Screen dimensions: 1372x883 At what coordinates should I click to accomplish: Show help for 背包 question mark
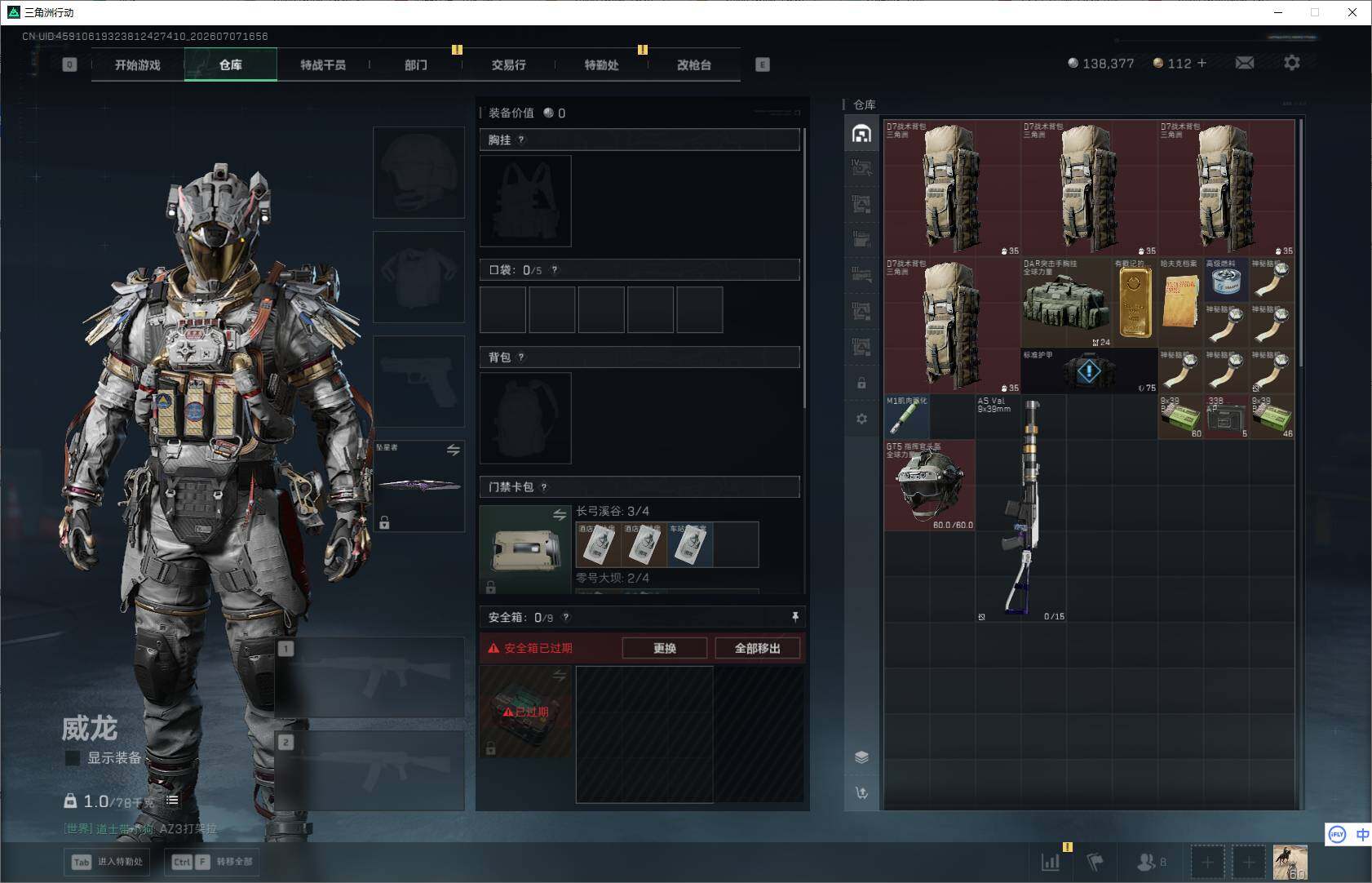pos(521,357)
